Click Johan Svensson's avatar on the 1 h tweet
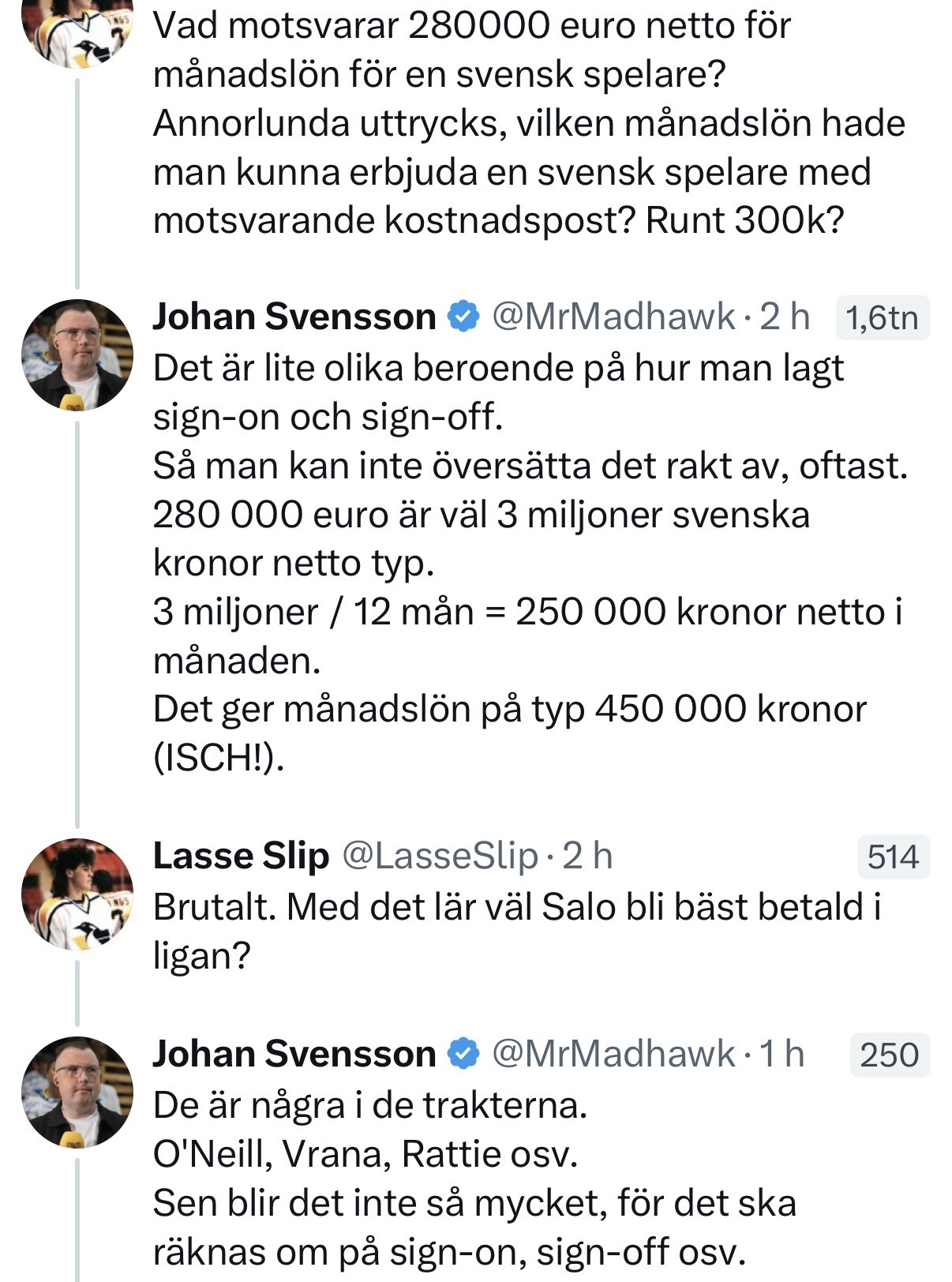952x1282 pixels. 77,1093
